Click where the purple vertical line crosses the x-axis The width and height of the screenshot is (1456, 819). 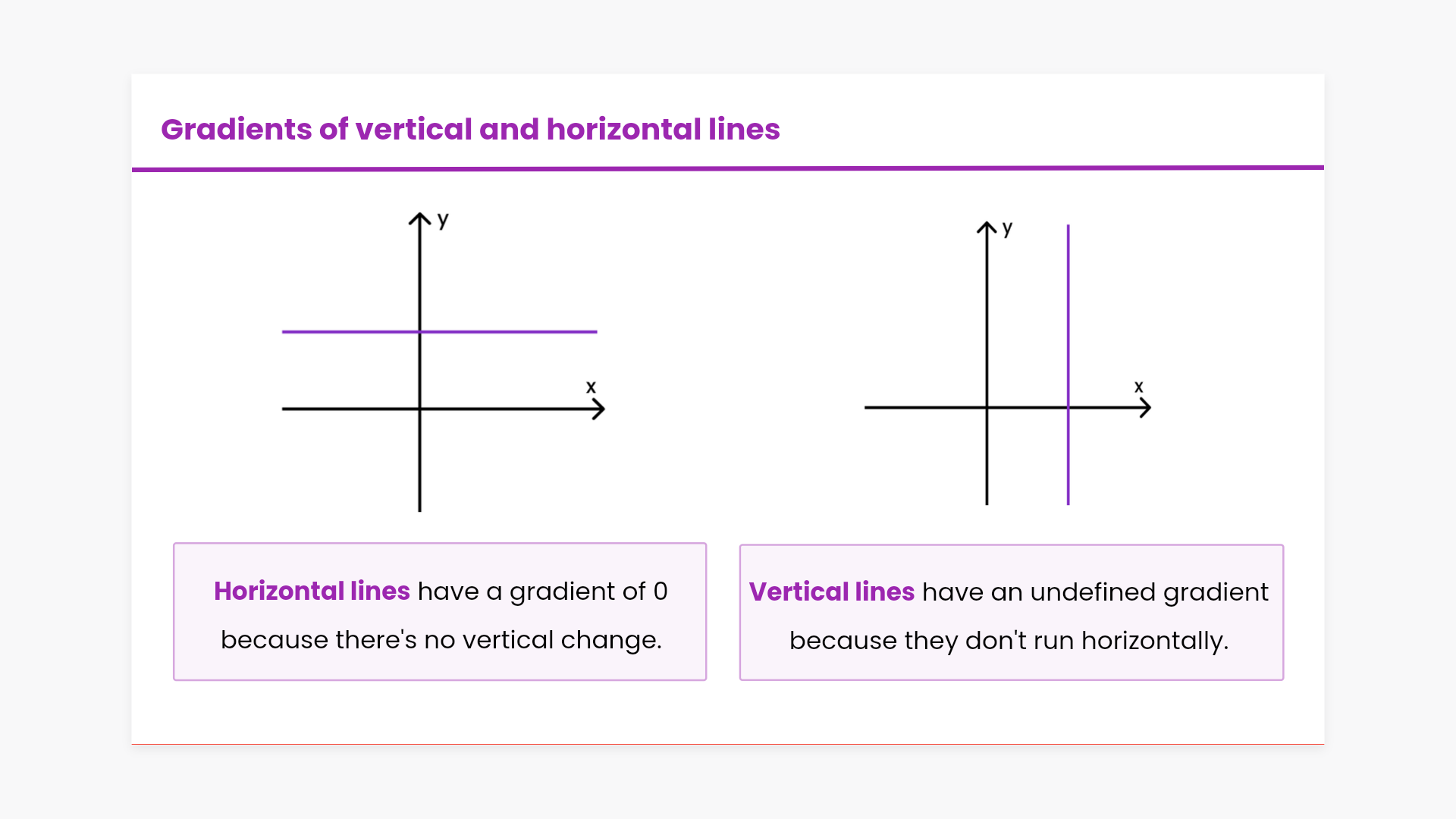(1068, 408)
